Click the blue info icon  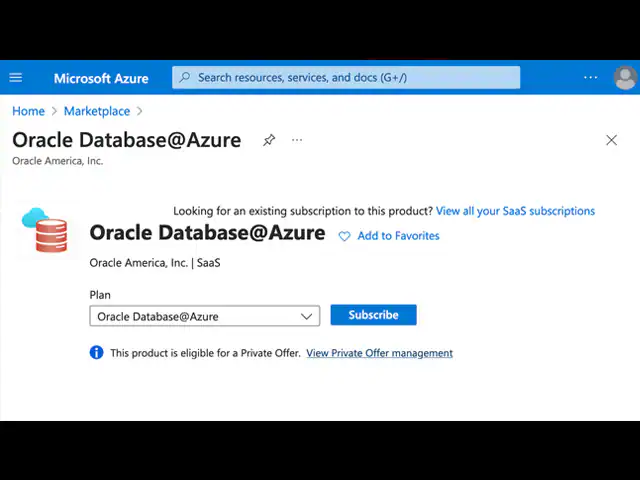96,353
